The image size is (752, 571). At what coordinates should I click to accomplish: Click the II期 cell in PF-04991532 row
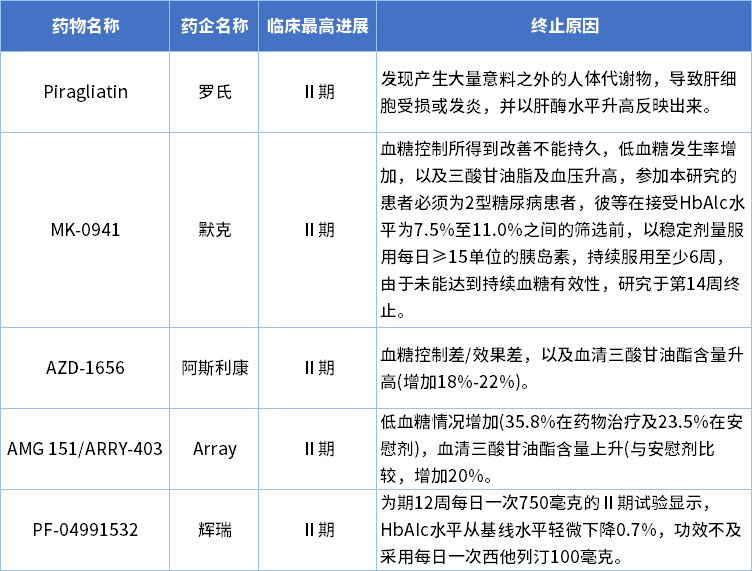click(317, 530)
